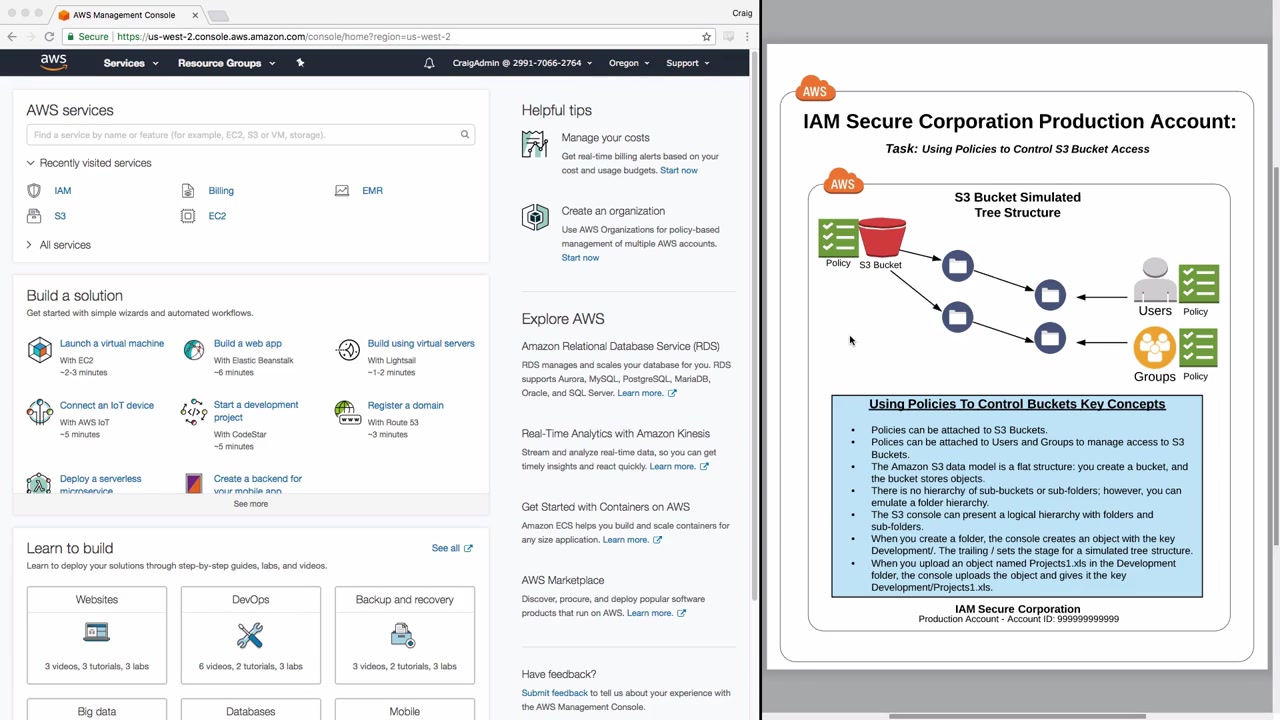Click the diagram window's vertical scrollbar
This screenshot has width=1280, height=720.
tap(1275, 355)
